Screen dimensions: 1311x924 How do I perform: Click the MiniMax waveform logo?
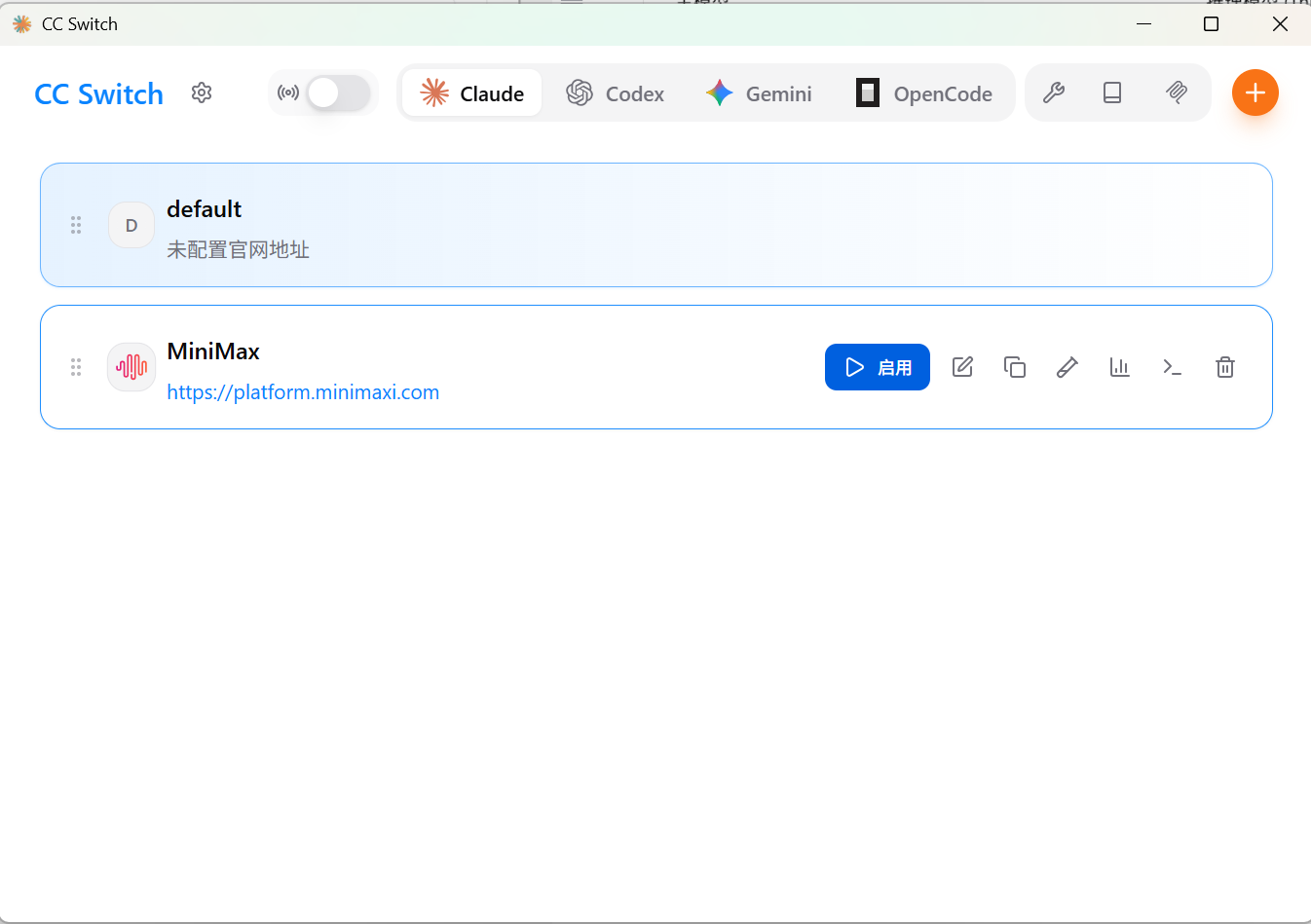[131, 367]
